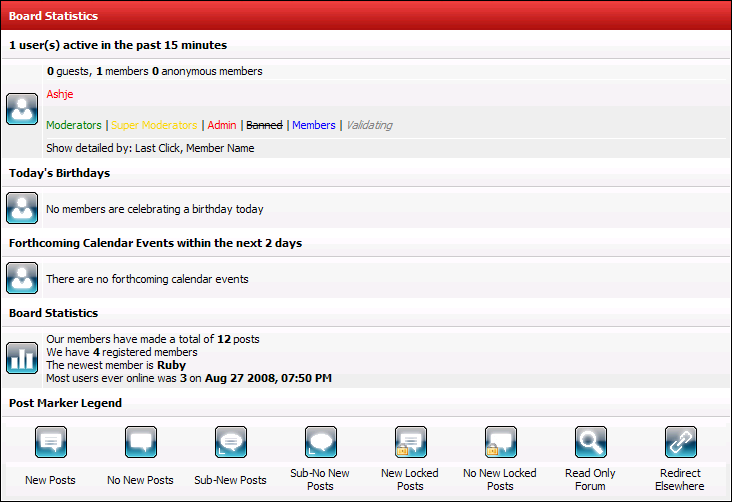
Task: Click the Sub-No New Posts marker icon
Action: 320,442
